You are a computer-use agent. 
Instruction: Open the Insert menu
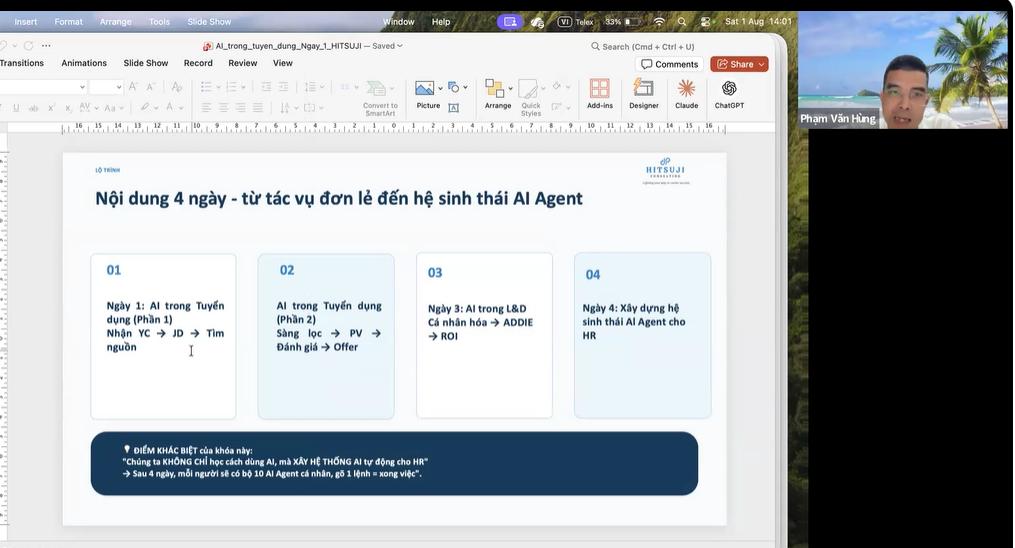pos(26,21)
